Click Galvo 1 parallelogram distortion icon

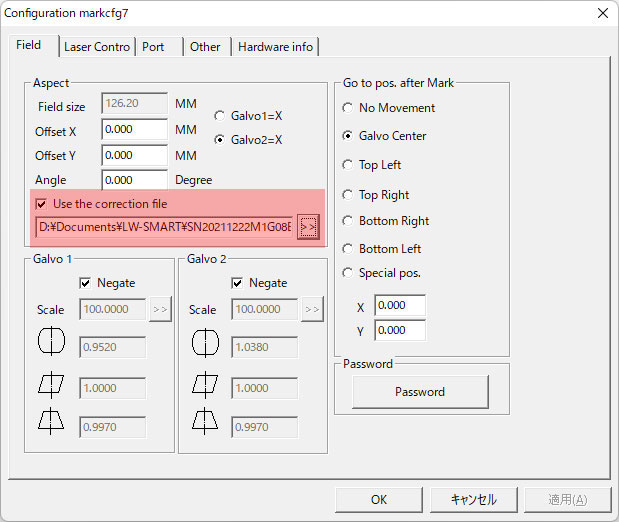tap(51, 385)
